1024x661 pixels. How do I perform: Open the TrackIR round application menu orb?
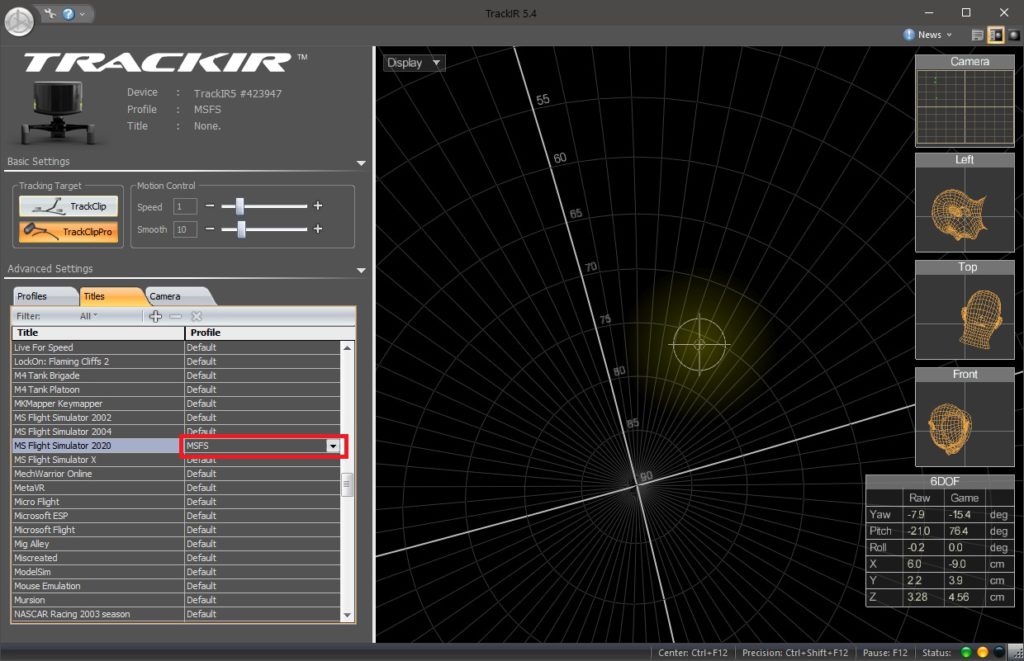[x=19, y=21]
